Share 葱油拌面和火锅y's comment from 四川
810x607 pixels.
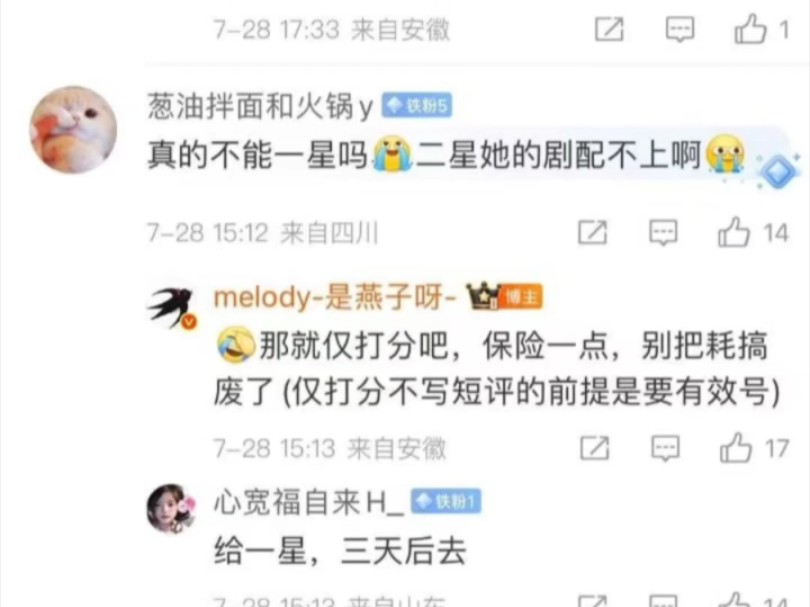click(x=593, y=232)
